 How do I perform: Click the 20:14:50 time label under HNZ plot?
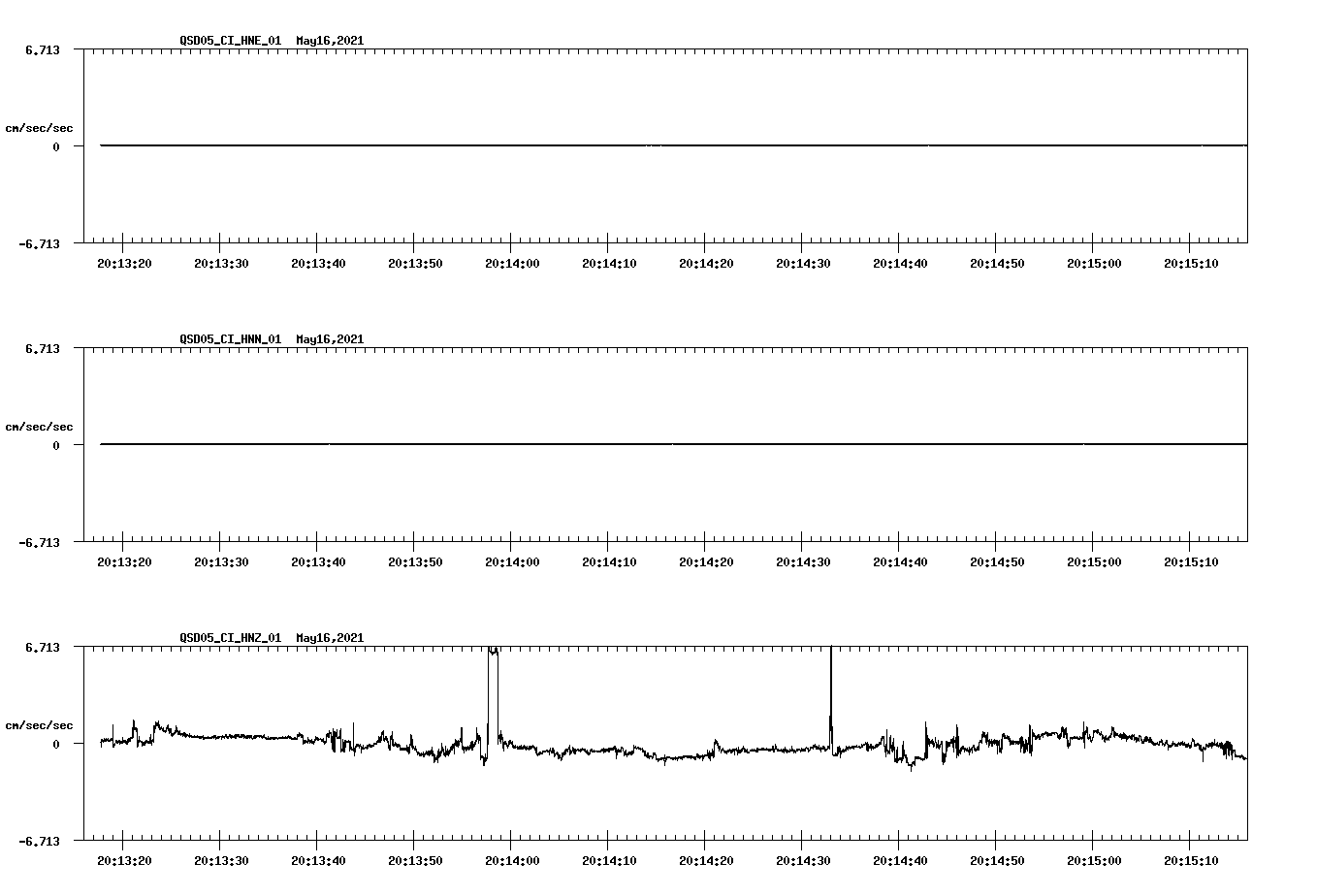pos(997,861)
